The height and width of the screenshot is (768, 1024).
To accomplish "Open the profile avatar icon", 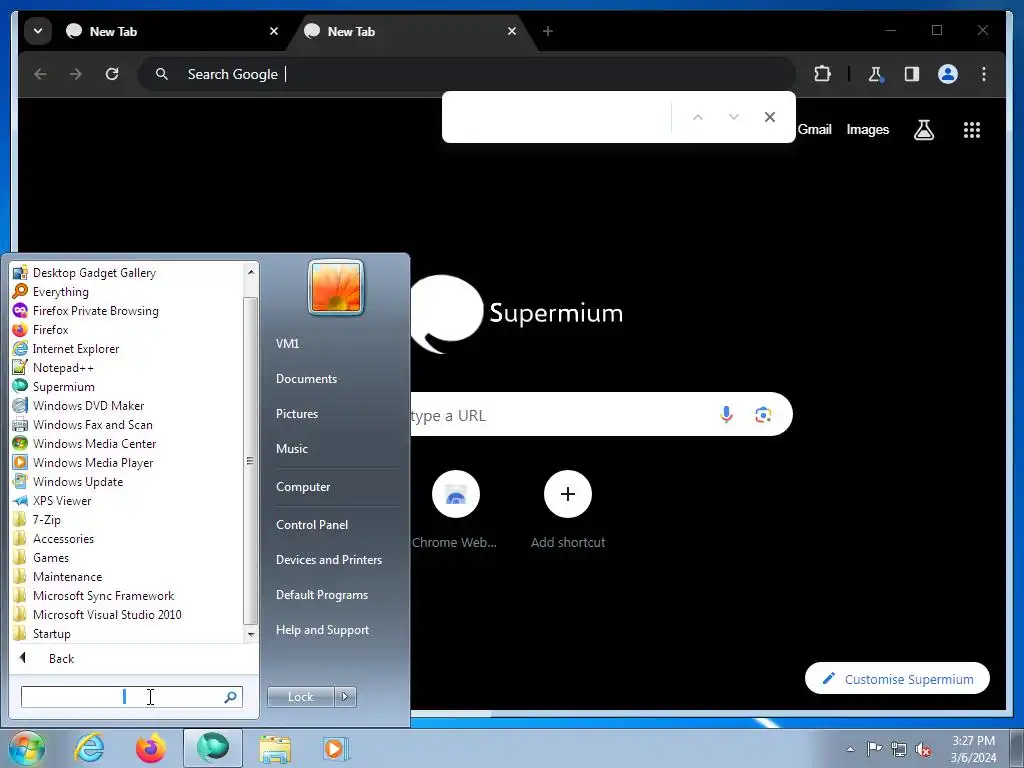I will [948, 74].
